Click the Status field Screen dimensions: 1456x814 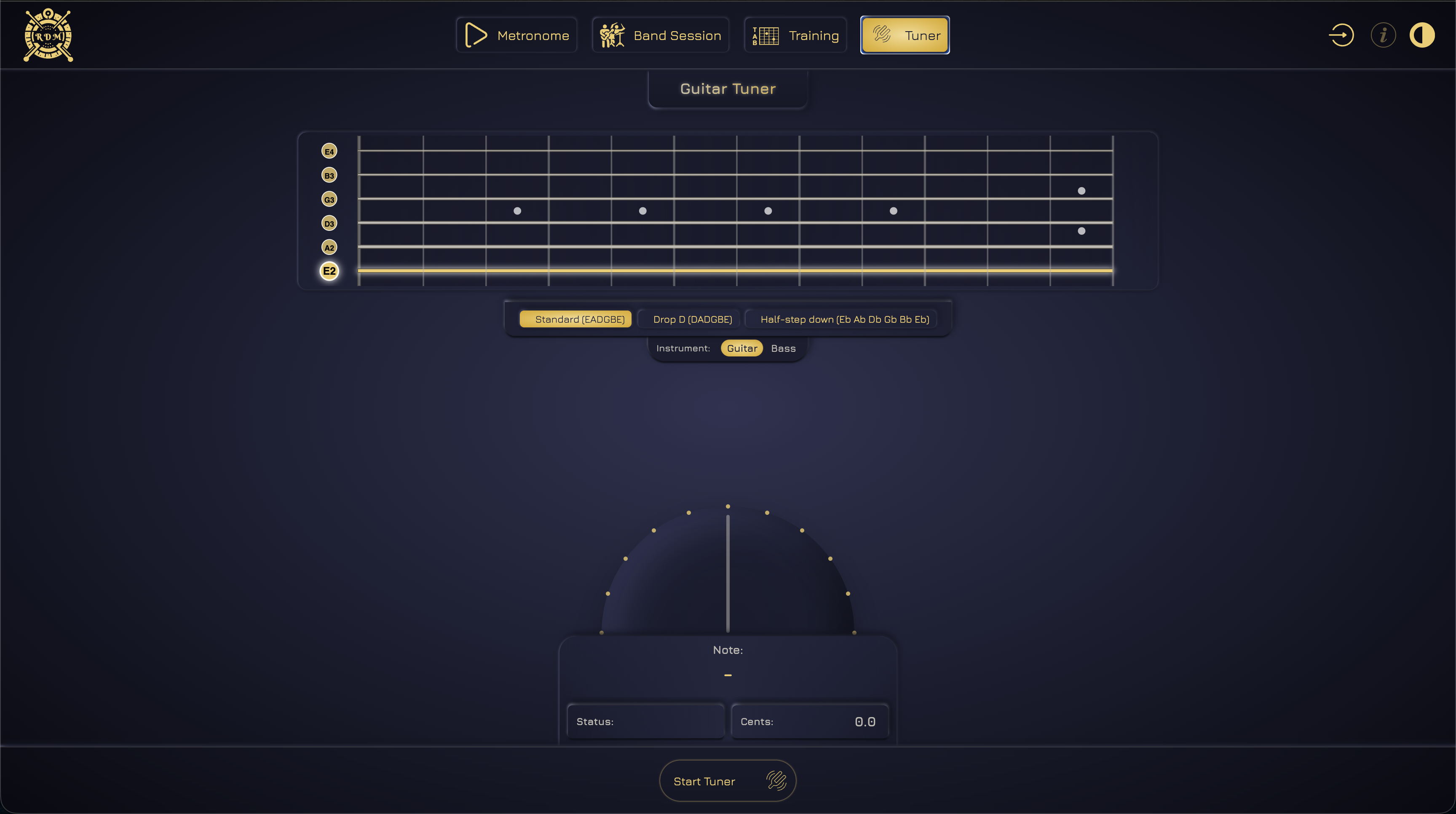click(x=645, y=721)
